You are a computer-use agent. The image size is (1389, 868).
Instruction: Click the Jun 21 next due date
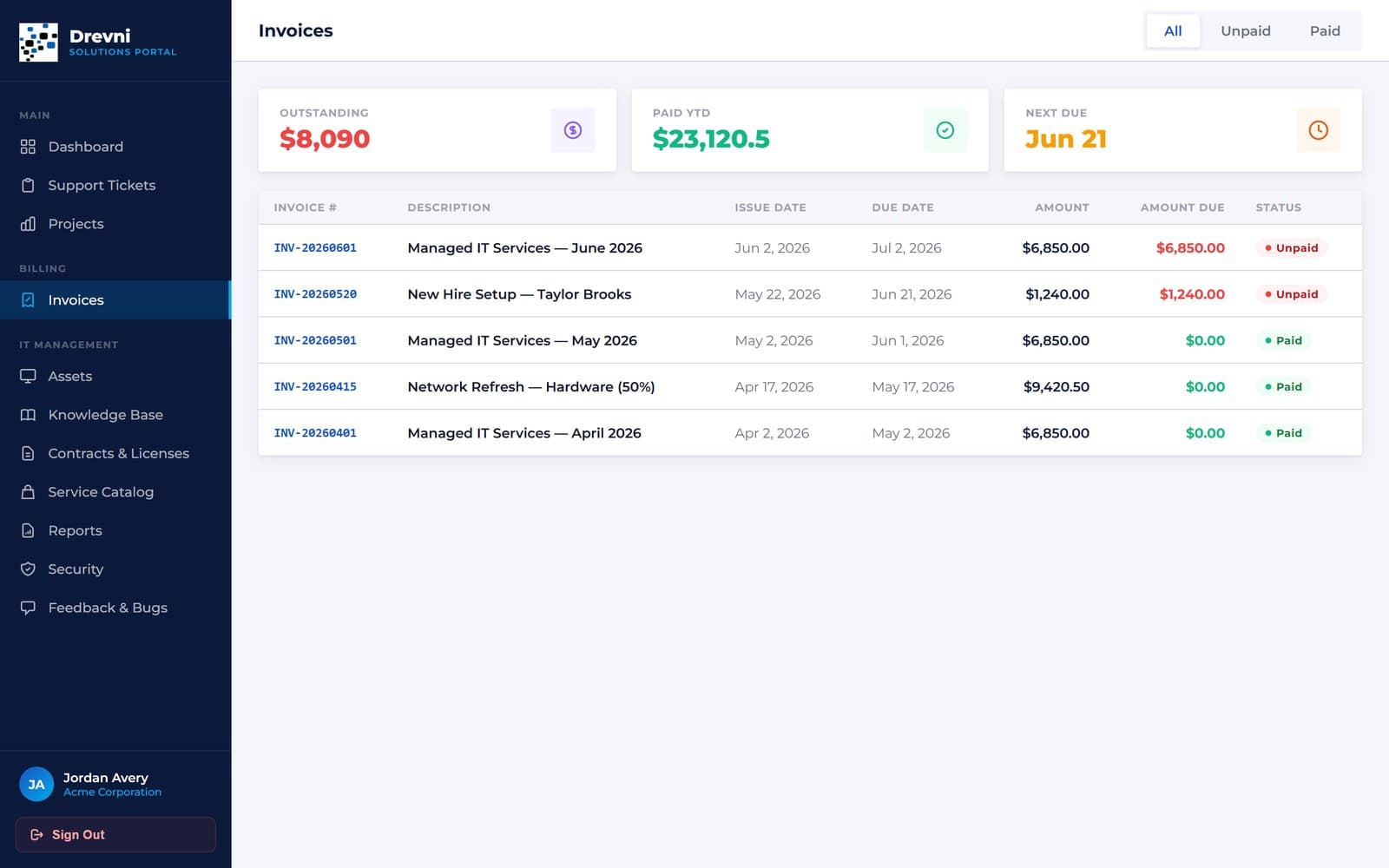point(1066,139)
